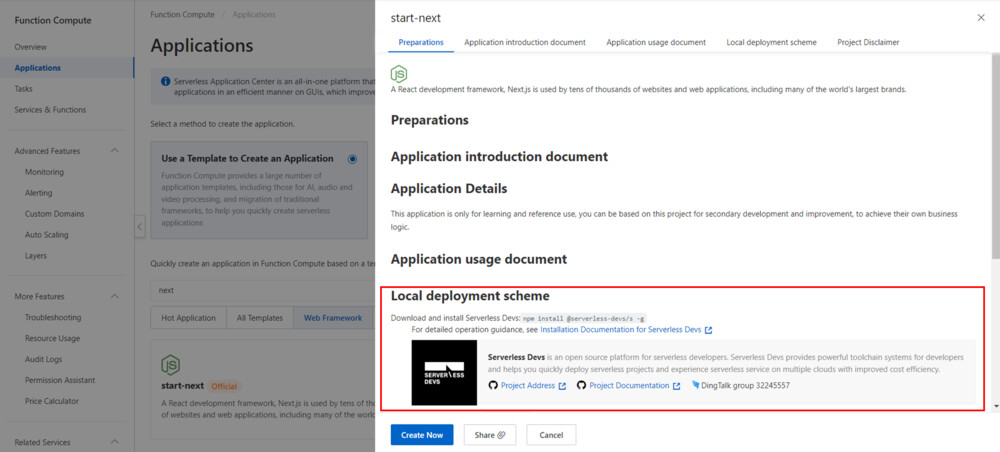The height and width of the screenshot is (452, 1000).
Task: Click the Serverless Devs logo thumbnail
Action: pyautogui.click(x=444, y=372)
